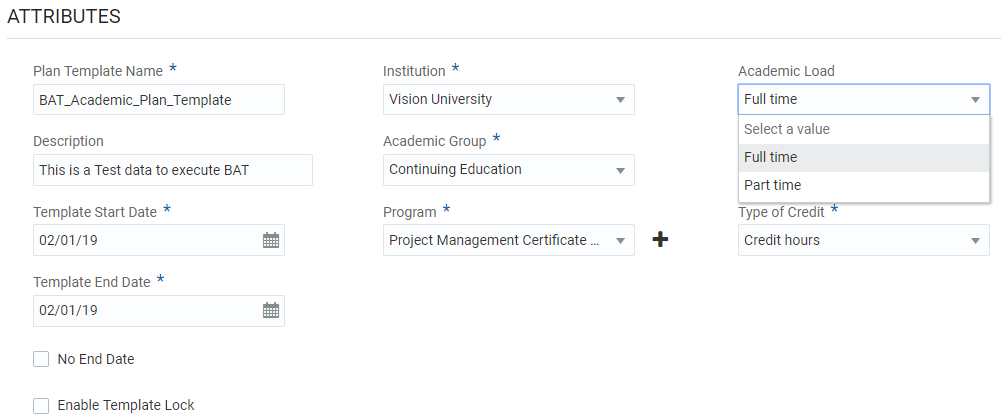
Task: Click the Template End Date input
Action: pos(145,310)
